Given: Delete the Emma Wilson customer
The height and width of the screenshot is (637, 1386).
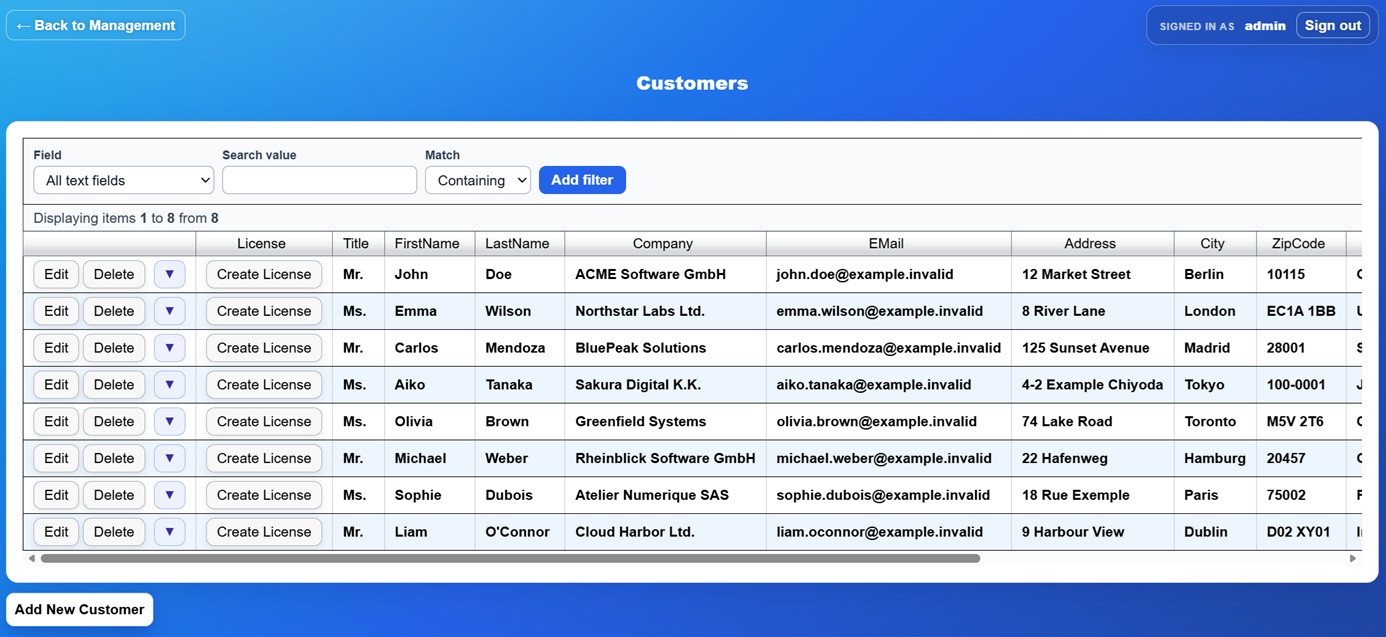Looking at the screenshot, I should 114,311.
